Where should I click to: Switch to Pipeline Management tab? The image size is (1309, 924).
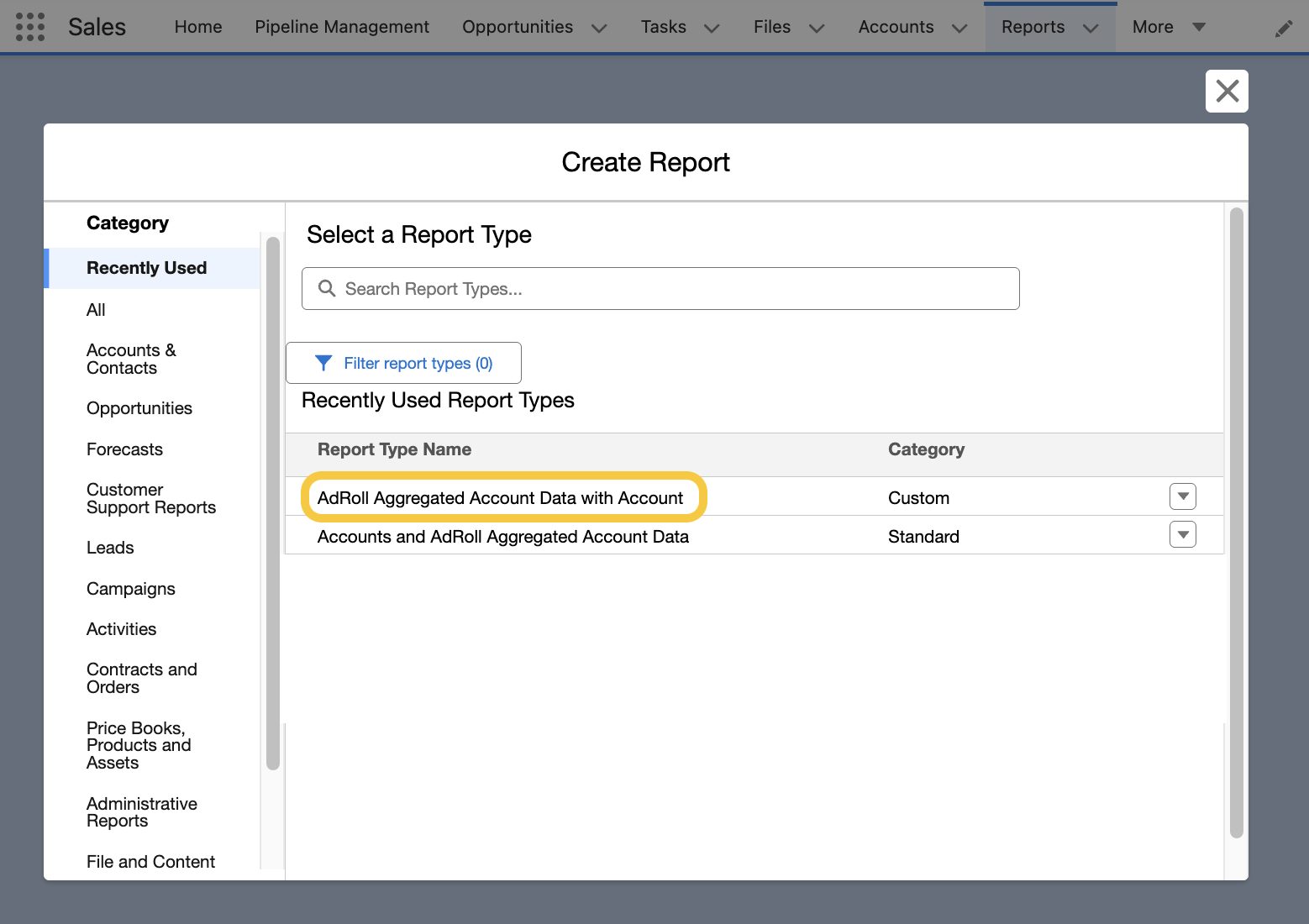[342, 27]
